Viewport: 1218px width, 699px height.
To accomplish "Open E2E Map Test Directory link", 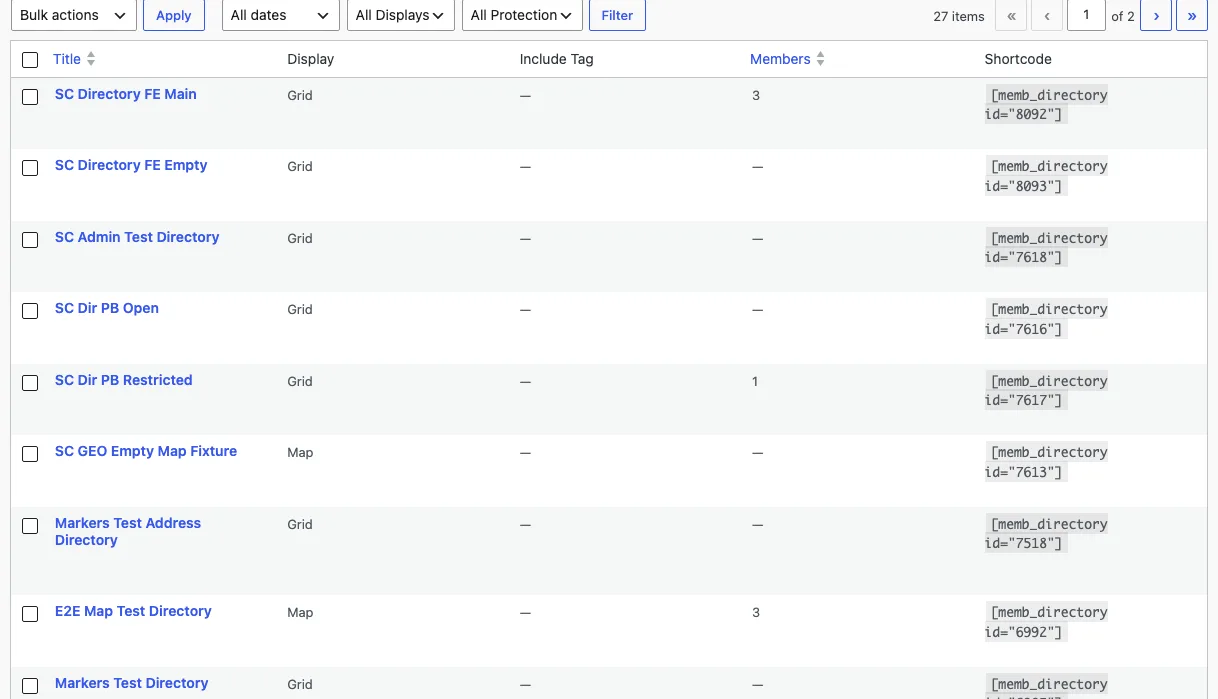I will pos(133,611).
